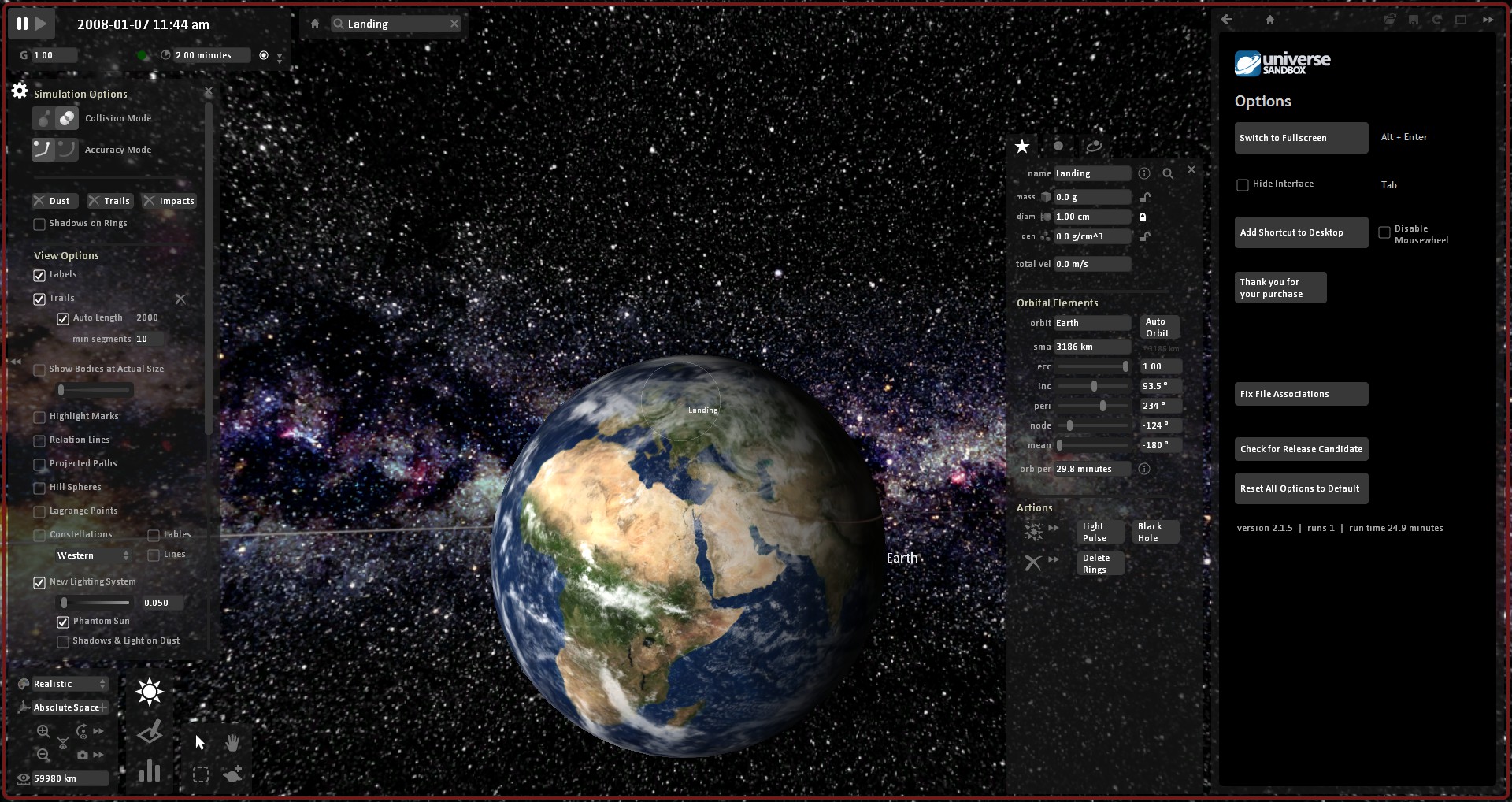Check the Hide Interface checkbox
Screen dimensions: 1512x802
[1243, 185]
